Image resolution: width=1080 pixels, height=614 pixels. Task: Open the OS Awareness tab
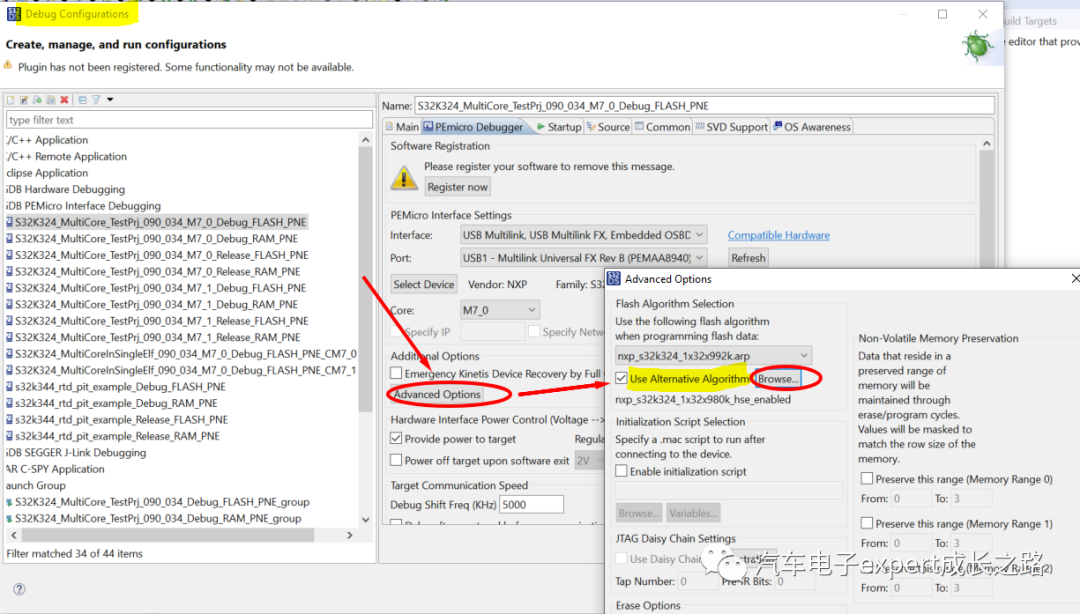(x=811, y=127)
